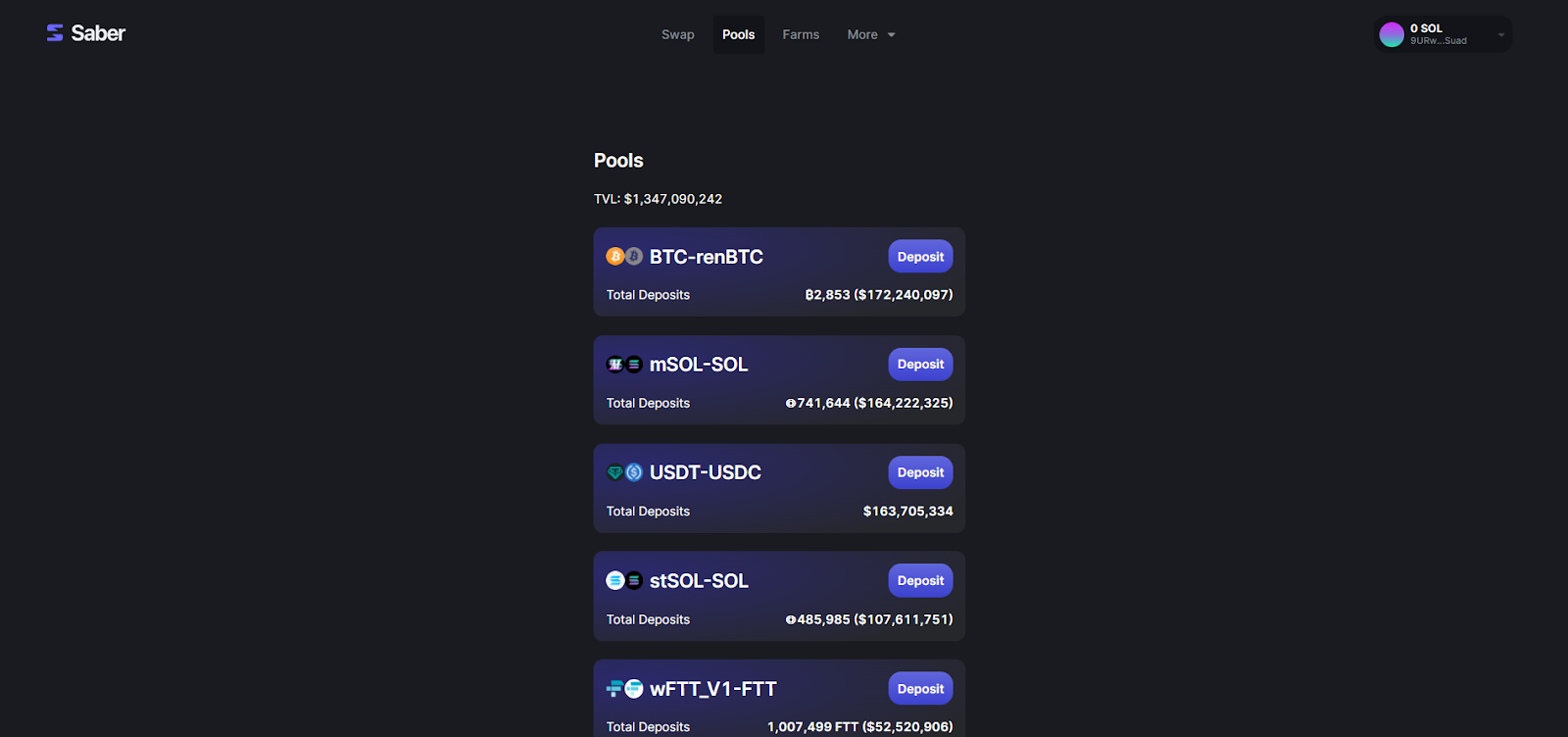The image size is (1568, 737).
Task: Click the stSOL-SOL token pair icon
Action: tap(624, 581)
